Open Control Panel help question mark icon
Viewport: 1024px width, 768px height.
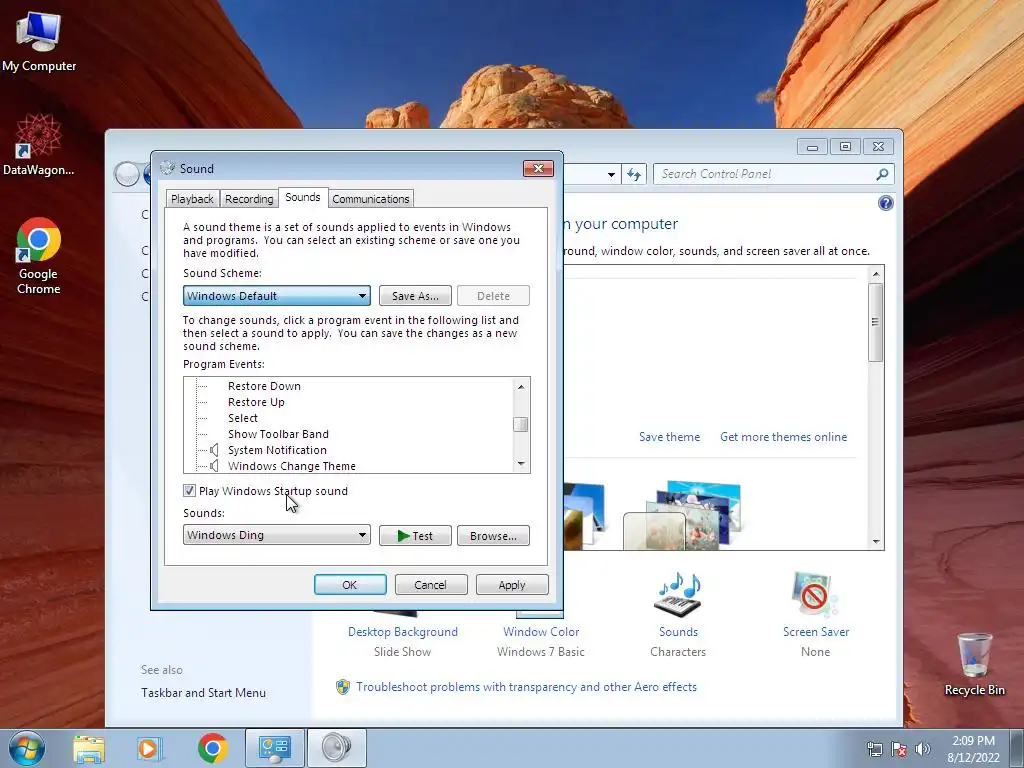click(886, 203)
